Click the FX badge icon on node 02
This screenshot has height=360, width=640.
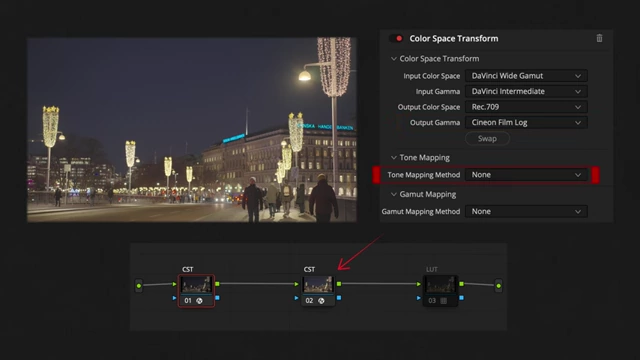[x=321, y=301]
